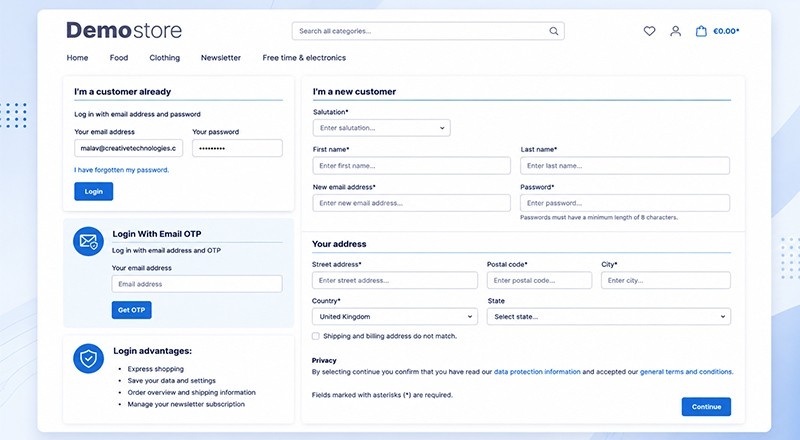This screenshot has width=800, height=440.
Task: Click 'Save your data and settings' text
Action: coord(171,380)
